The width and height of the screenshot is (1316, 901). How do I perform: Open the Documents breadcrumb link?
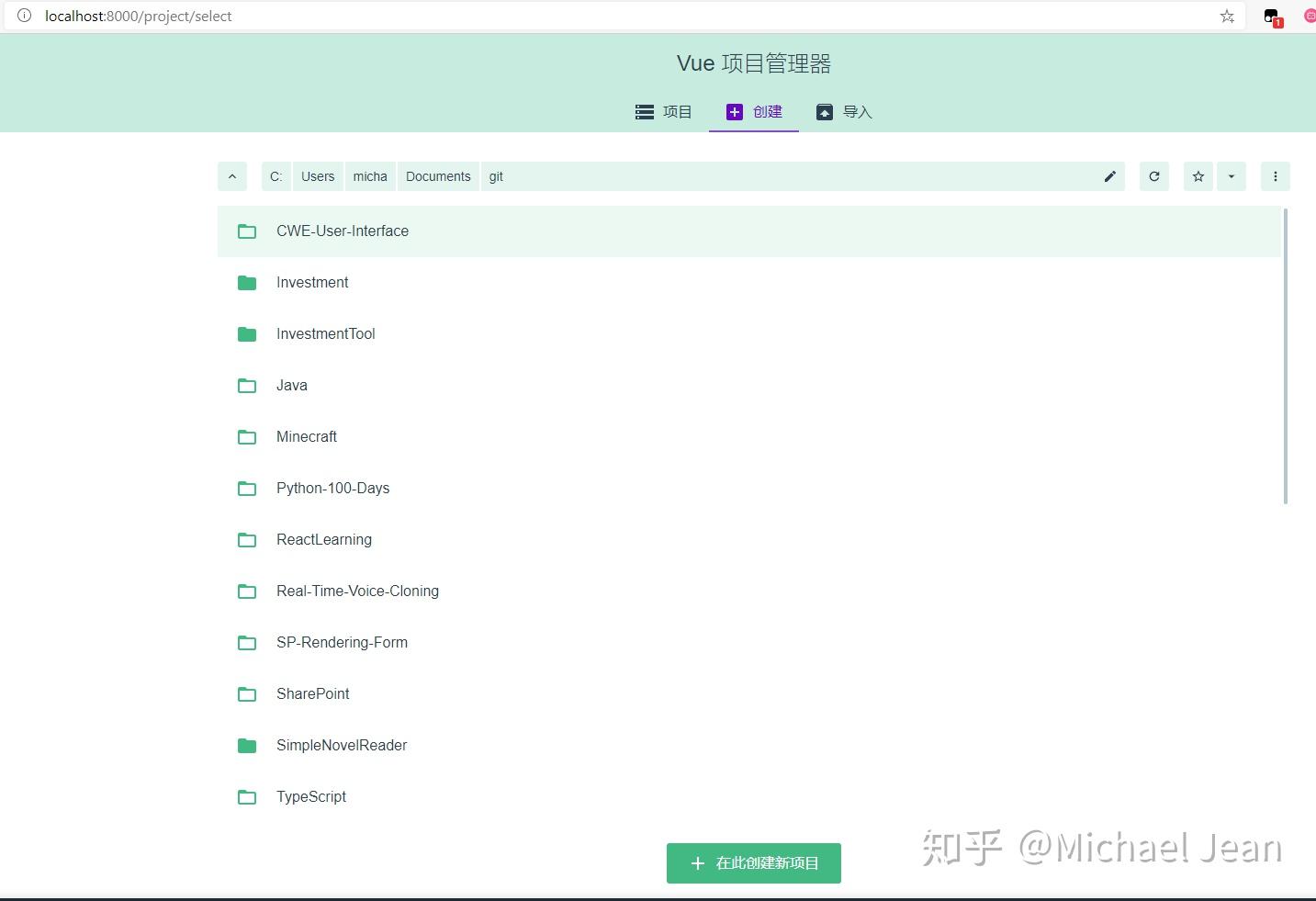click(438, 176)
